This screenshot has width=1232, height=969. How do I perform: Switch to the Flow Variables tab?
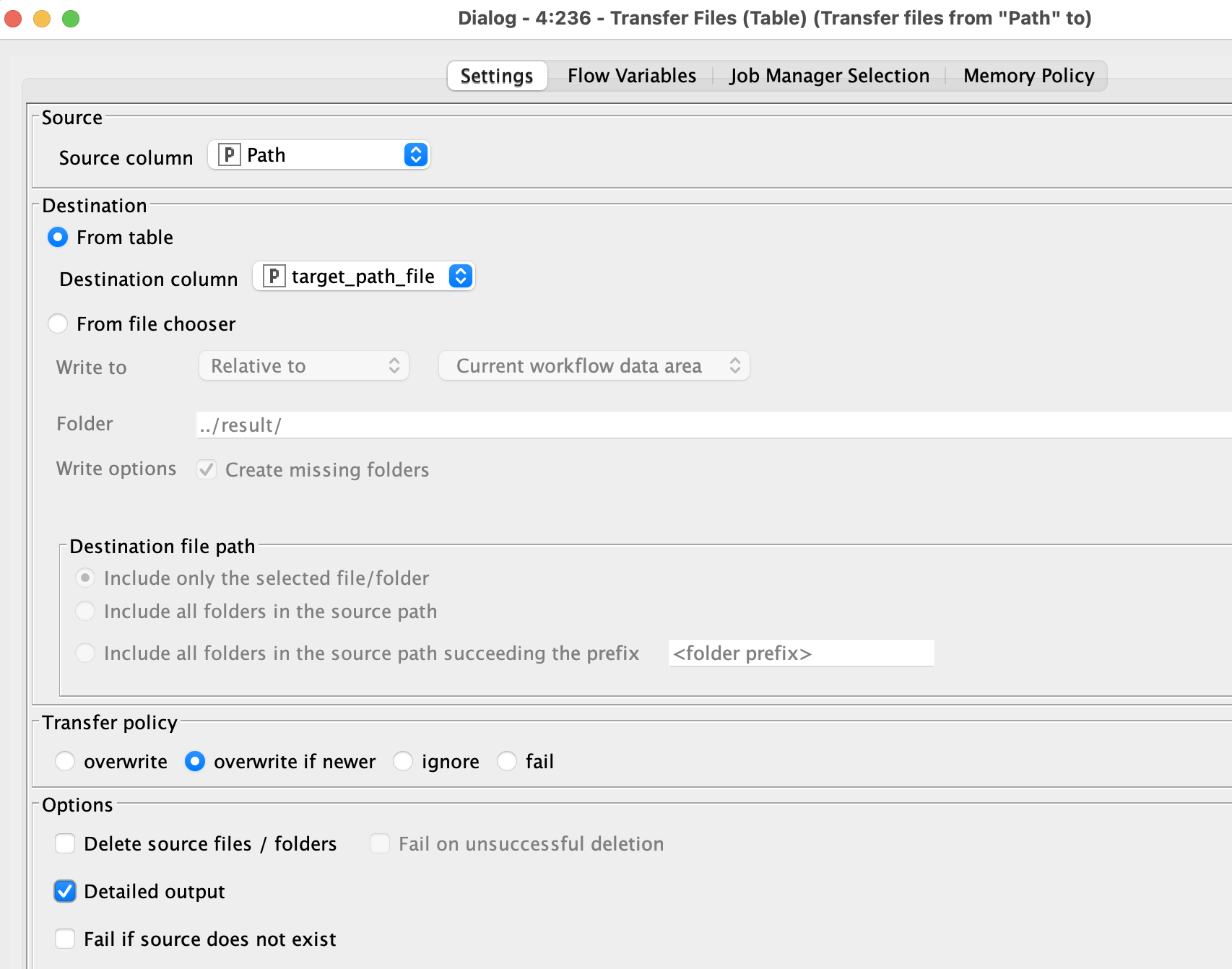(x=631, y=75)
